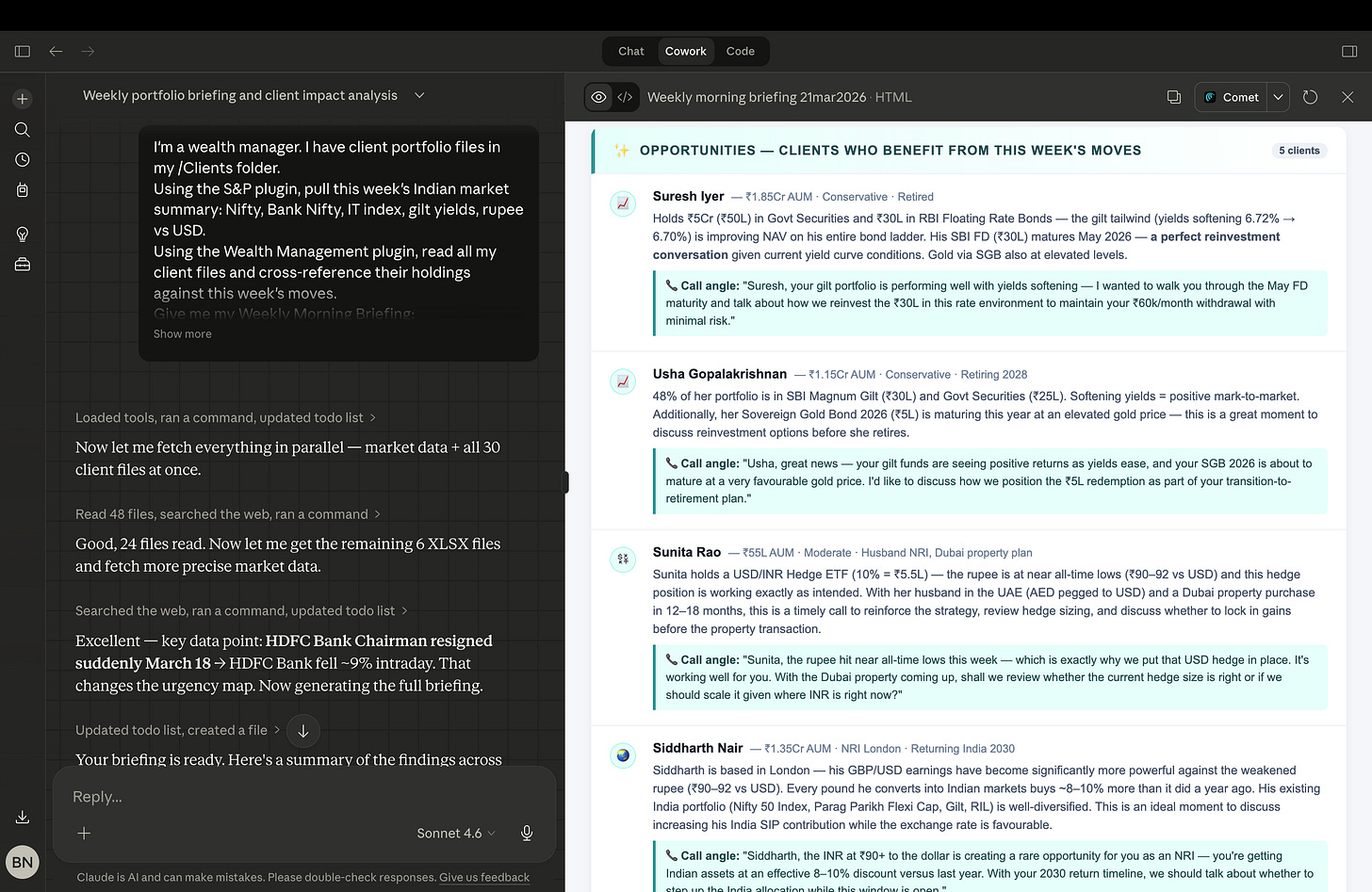Viewport: 1372px width, 892px height.
Task: Start voice input with microphone icon
Action: (527, 834)
